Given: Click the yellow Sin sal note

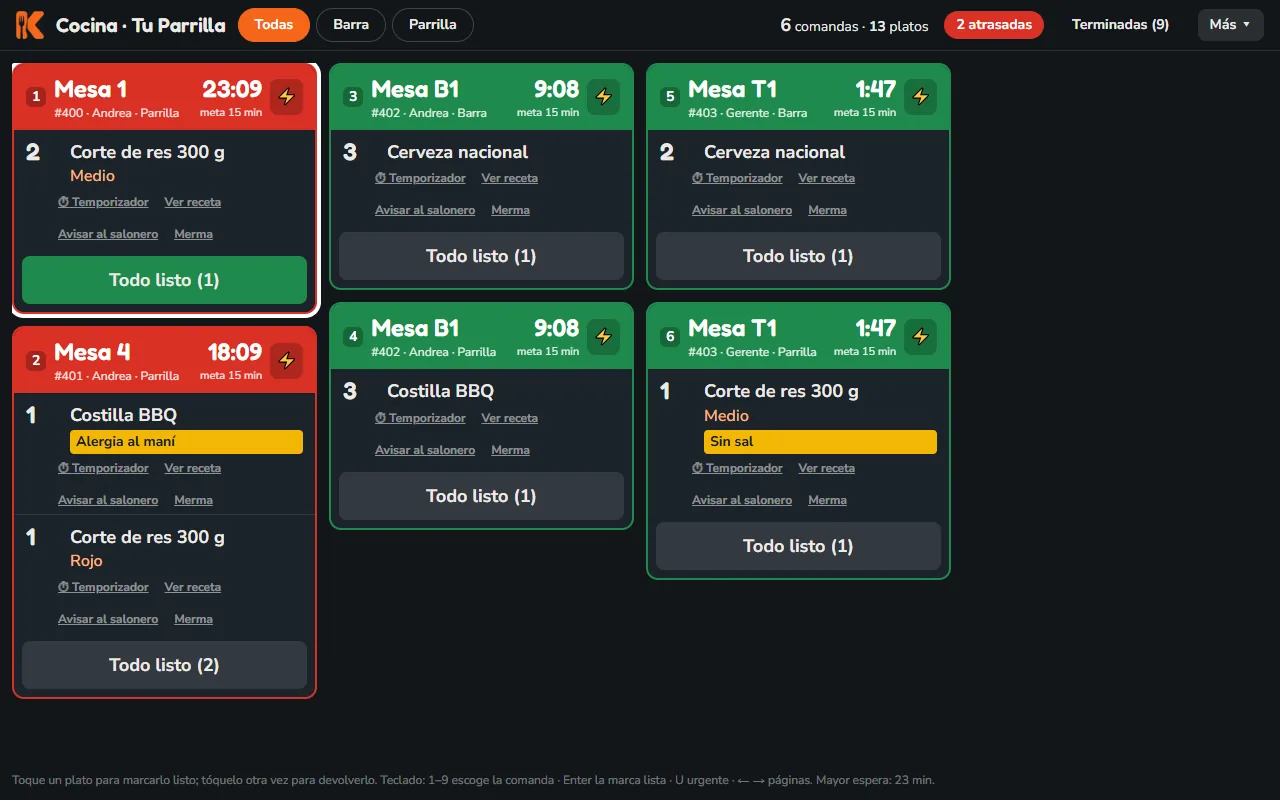Looking at the screenshot, I should click(x=820, y=442).
